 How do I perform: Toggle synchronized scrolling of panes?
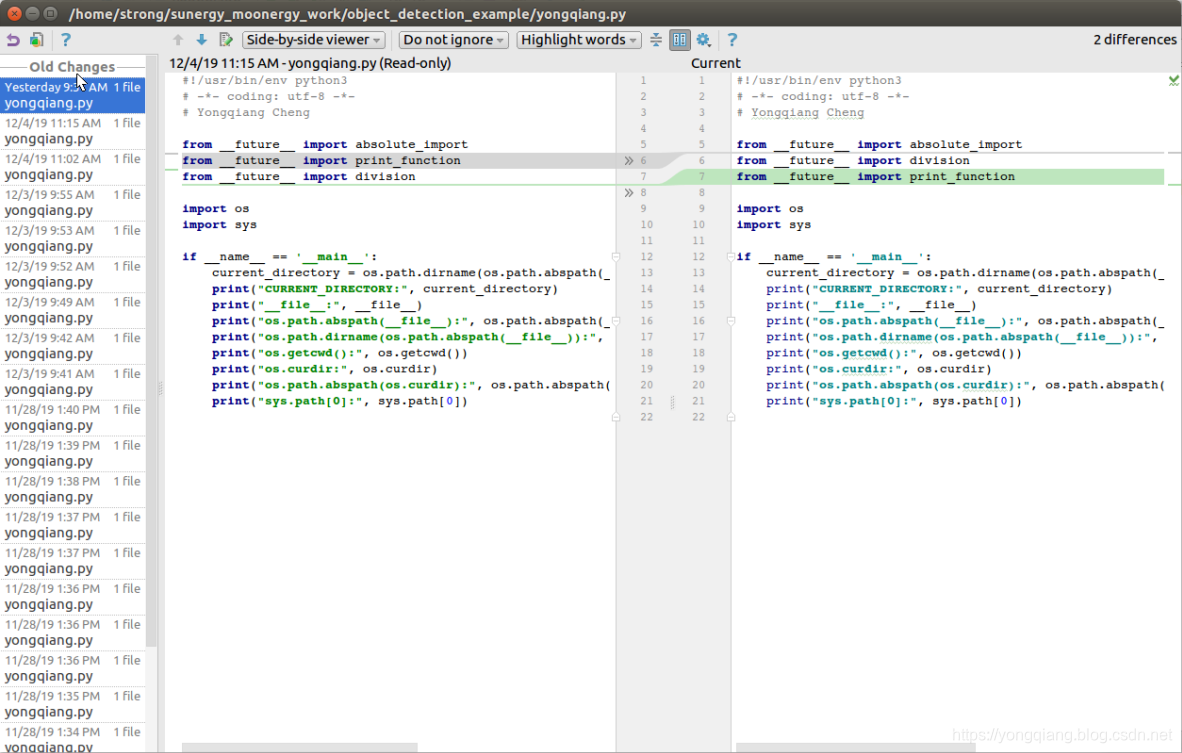681,39
